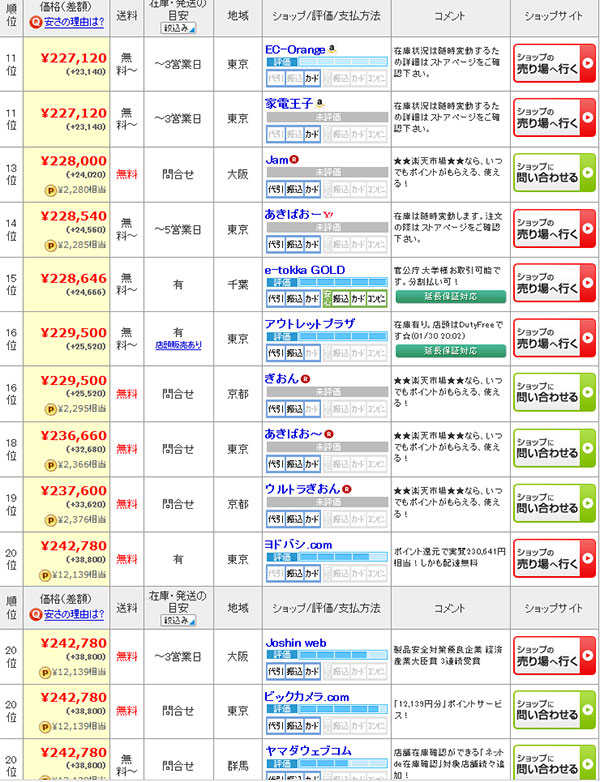The height and width of the screenshot is (782, 600).
Task: Go to EC-Orange's shop sales page button
Action: pyautogui.click(x=554, y=63)
